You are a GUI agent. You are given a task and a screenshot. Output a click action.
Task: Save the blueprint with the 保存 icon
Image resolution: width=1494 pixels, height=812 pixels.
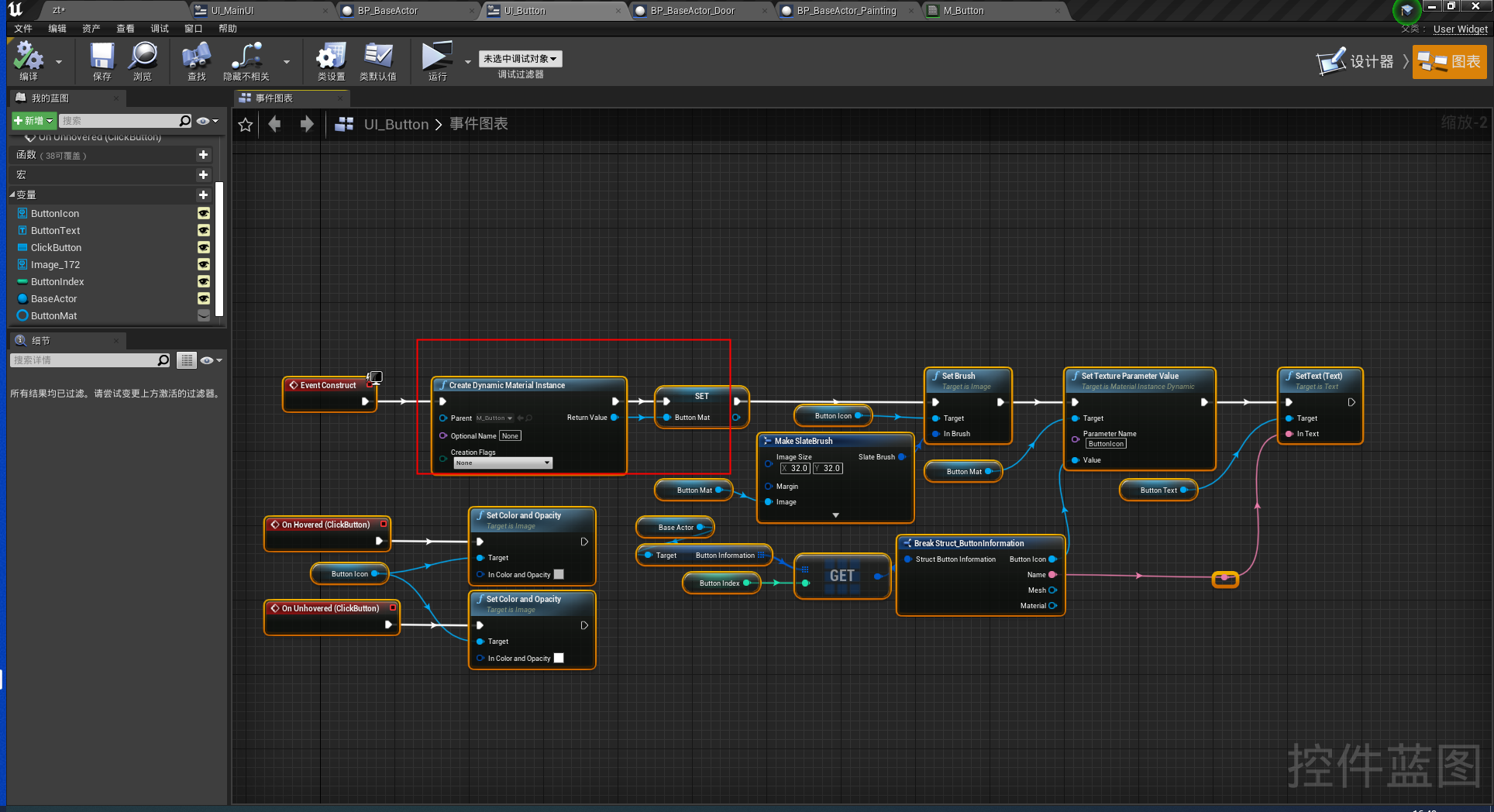(102, 56)
